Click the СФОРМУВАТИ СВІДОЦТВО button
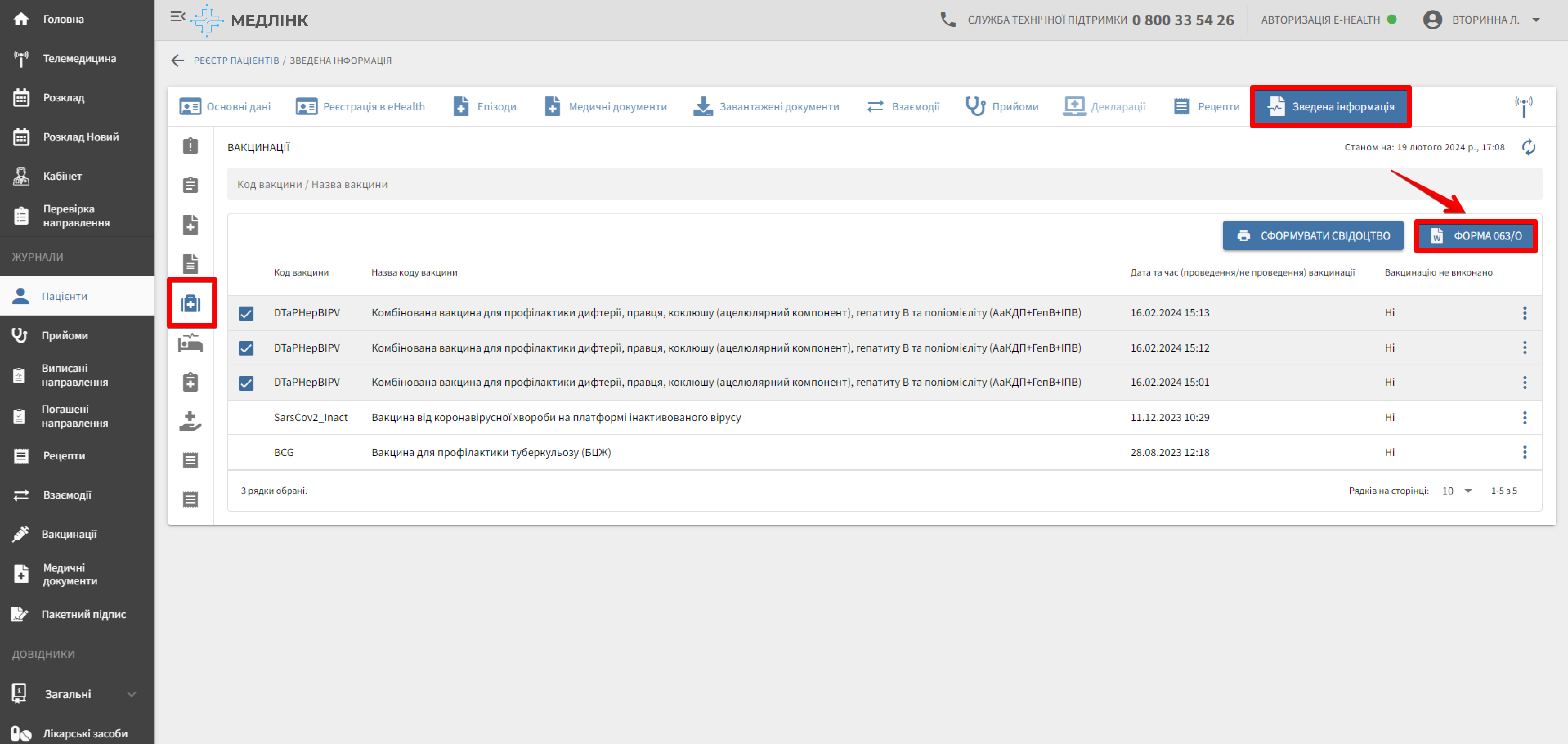Image resolution: width=1568 pixels, height=744 pixels. click(x=1313, y=236)
